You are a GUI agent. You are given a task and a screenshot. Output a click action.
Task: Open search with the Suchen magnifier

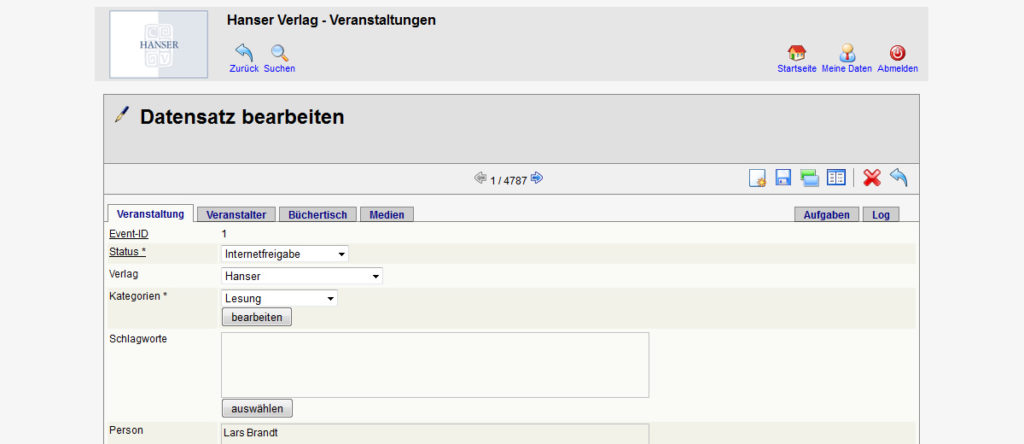point(280,53)
